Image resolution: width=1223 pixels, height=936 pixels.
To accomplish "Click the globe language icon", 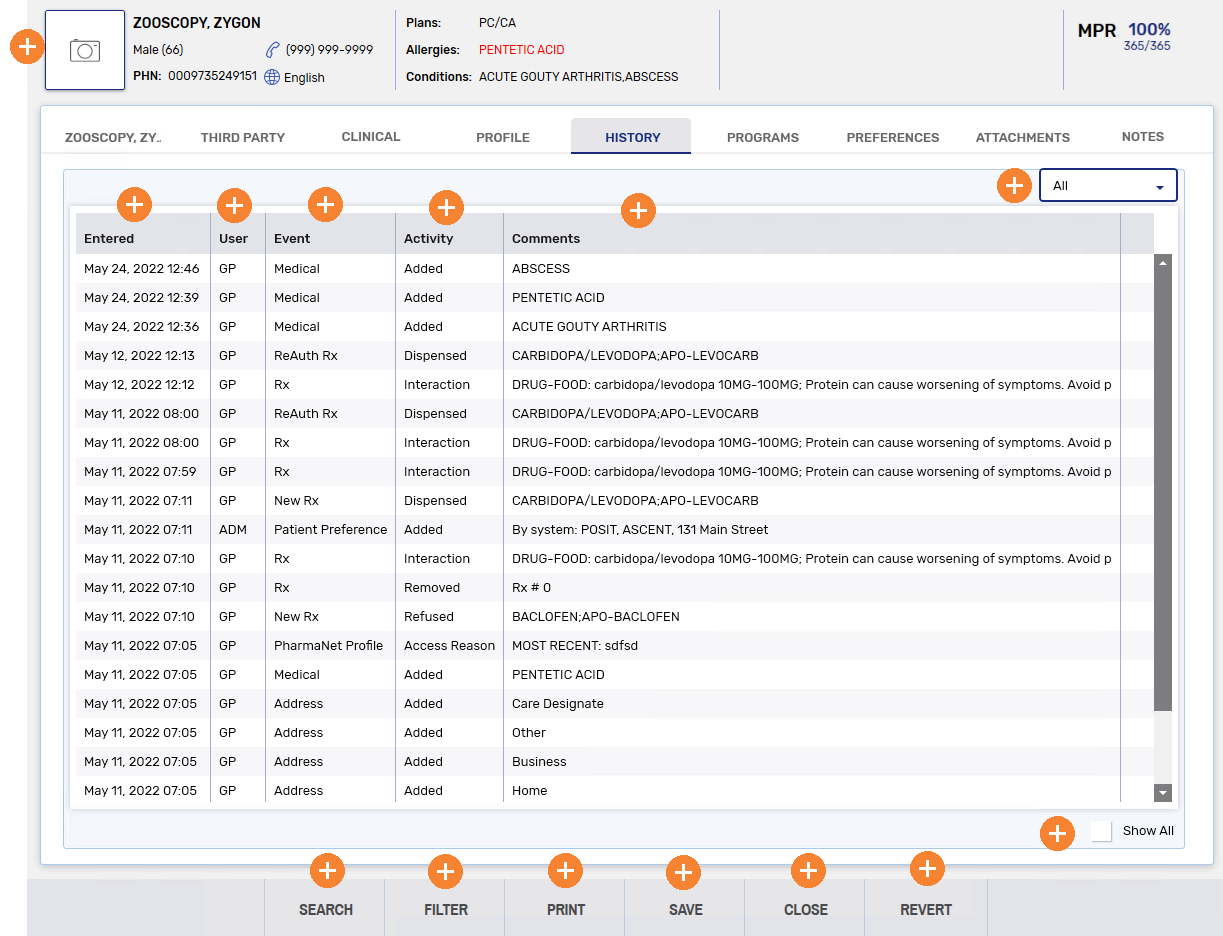I will point(272,77).
